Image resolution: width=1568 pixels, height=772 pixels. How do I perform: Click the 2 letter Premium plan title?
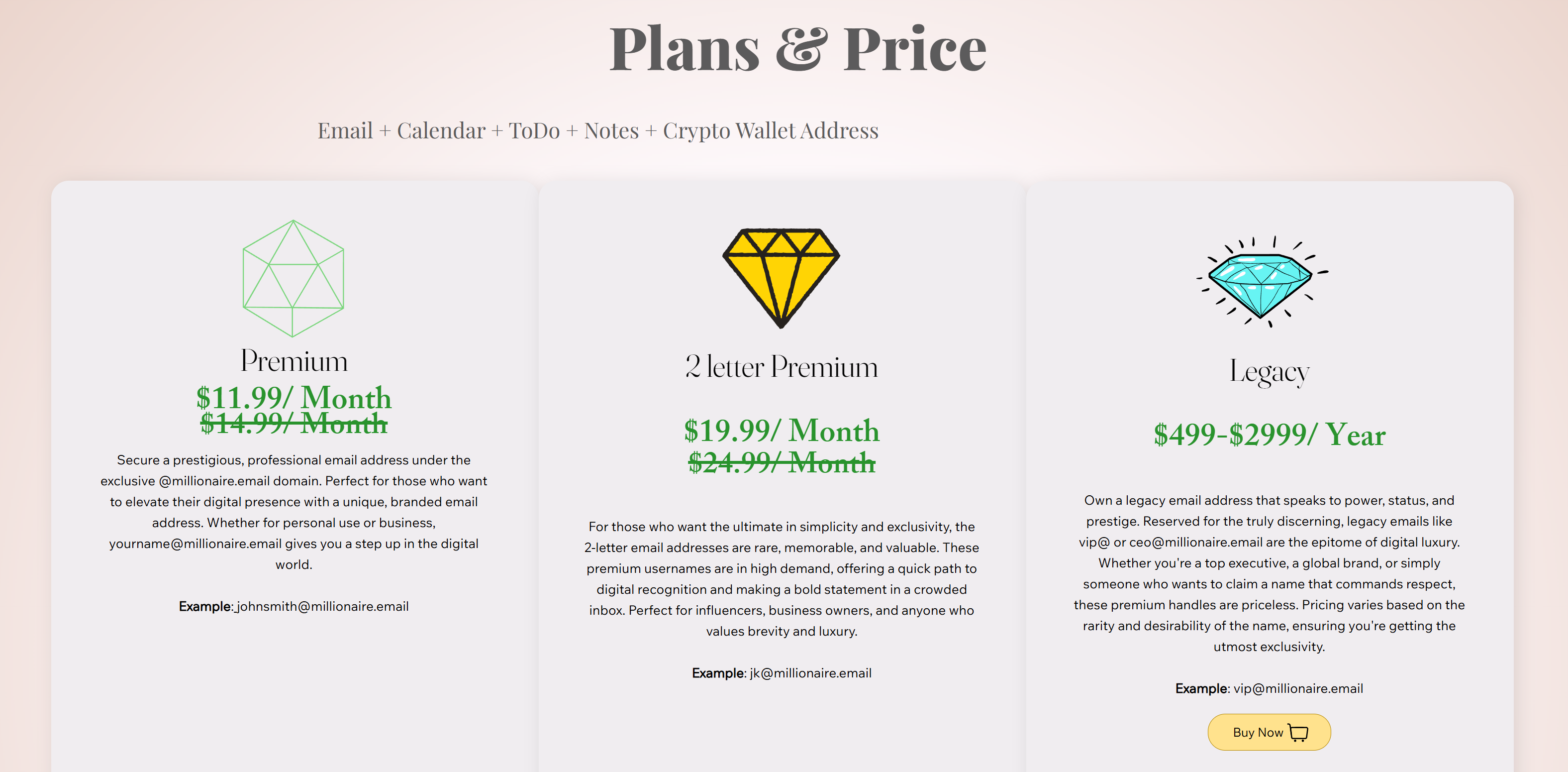[782, 367]
